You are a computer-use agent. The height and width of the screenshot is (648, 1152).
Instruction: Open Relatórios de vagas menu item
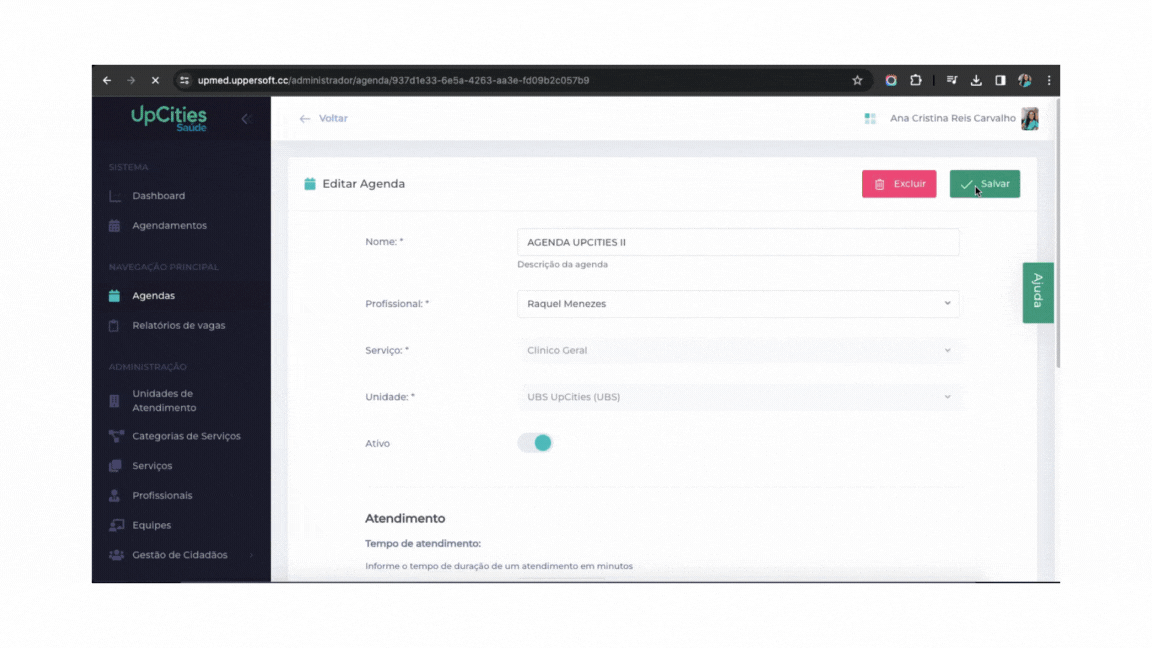(179, 325)
